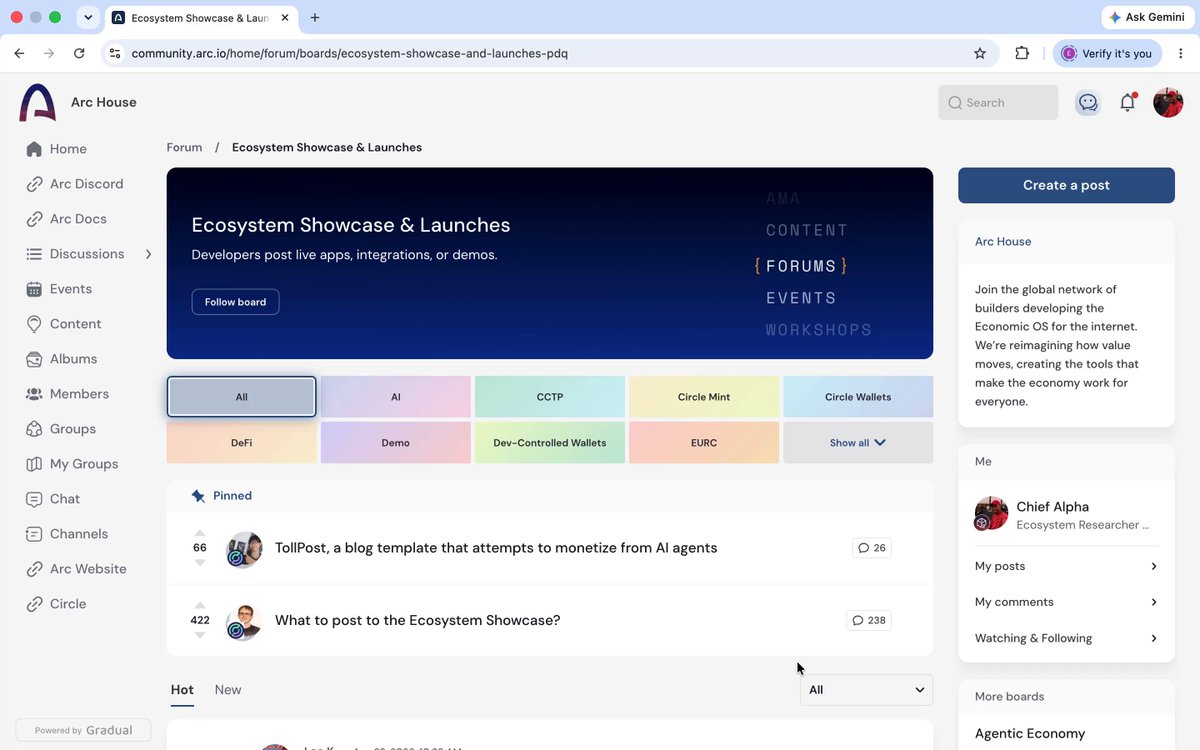Click the Ask Gemini button
Screen dimensions: 1200x750
1146,18
